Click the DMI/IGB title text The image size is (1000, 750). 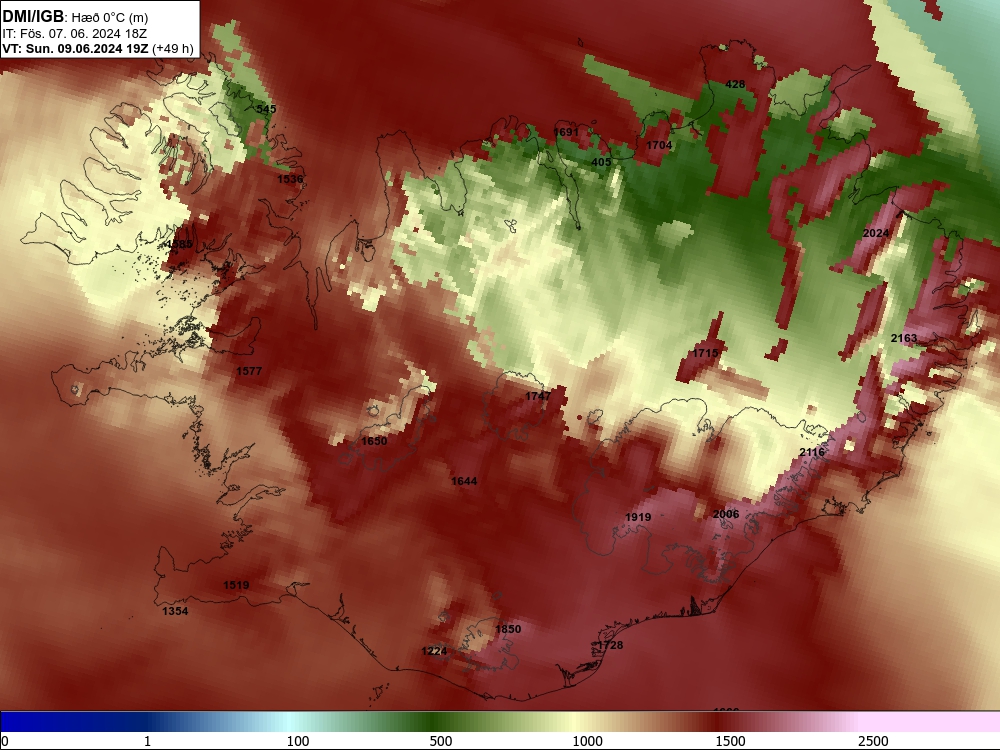coord(33,16)
